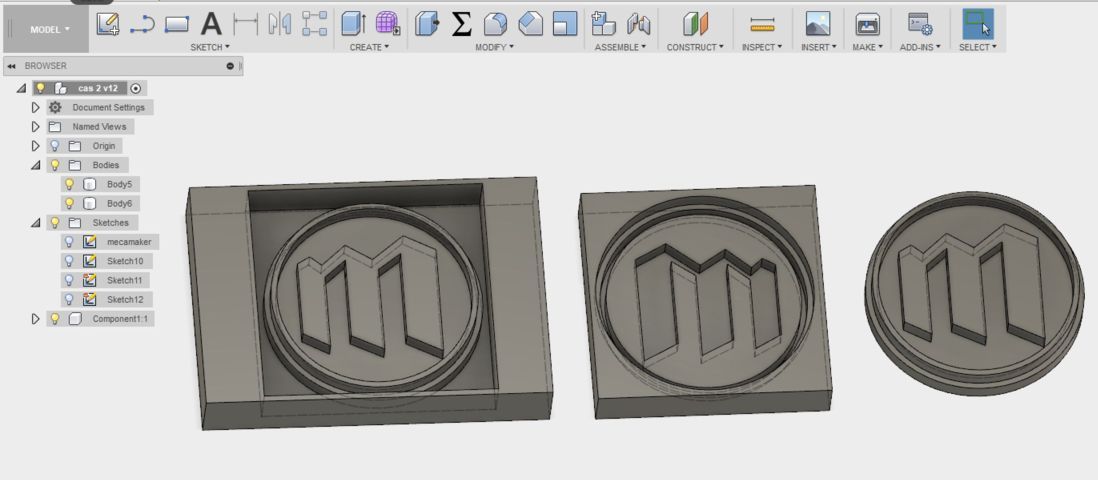Toggle visibility bulb of Sketches folder
This screenshot has width=1098, height=480.
(55, 222)
